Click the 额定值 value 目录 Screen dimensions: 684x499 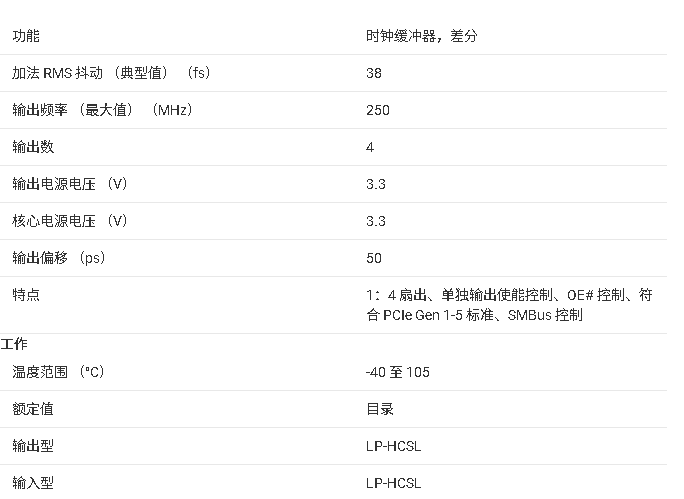click(380, 409)
